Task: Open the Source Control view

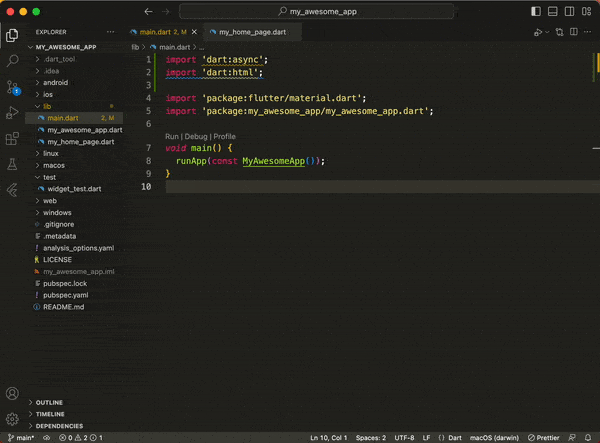Action: click(12, 86)
